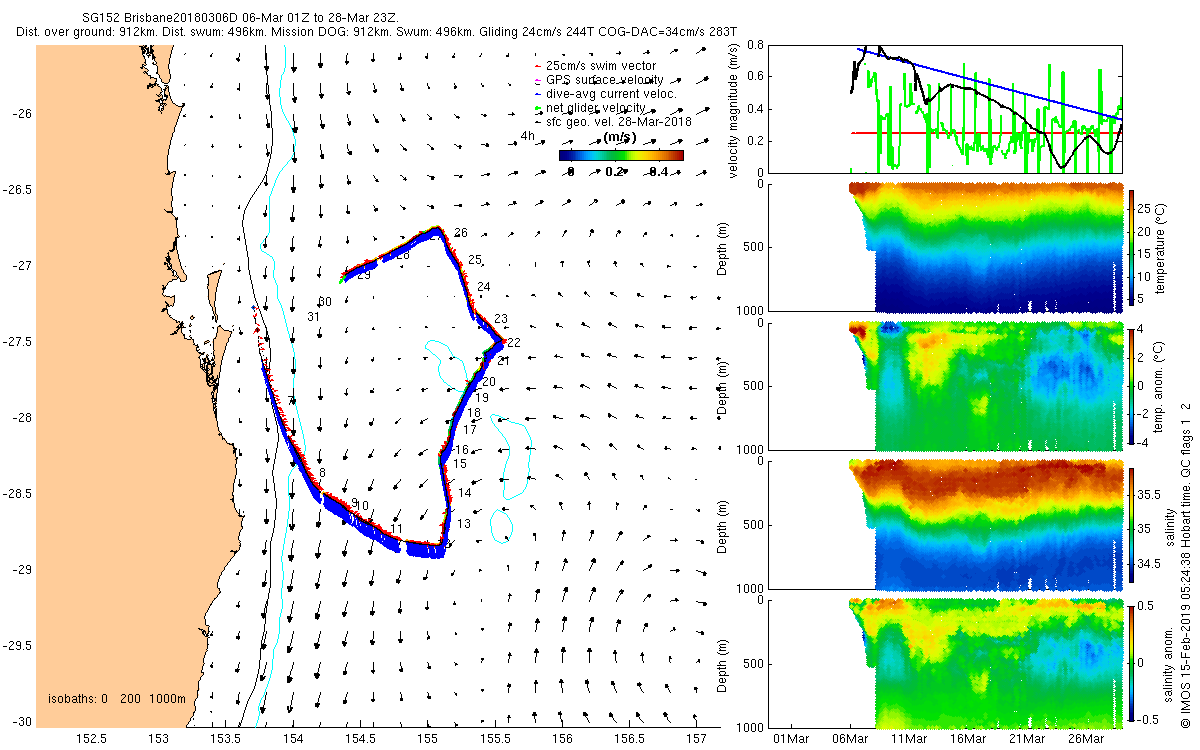Screen dimensions: 1200x750
Task: Click day marker 26 on glider track
Action: pos(461,233)
